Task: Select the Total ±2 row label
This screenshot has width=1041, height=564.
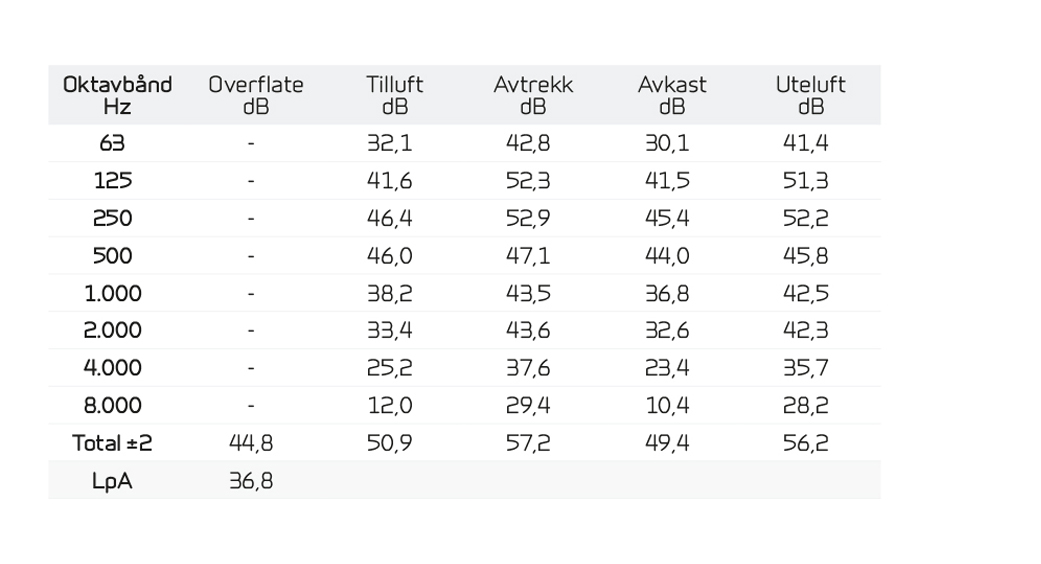Action: 112,443
